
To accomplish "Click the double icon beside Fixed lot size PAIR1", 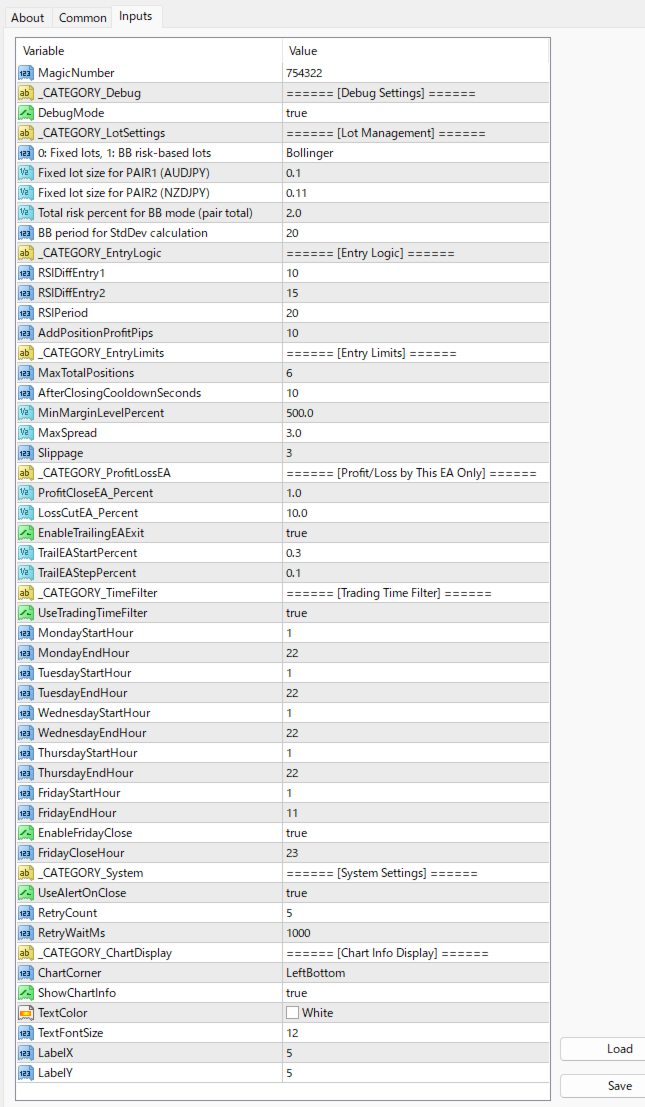I will pyautogui.click(x=26, y=173).
